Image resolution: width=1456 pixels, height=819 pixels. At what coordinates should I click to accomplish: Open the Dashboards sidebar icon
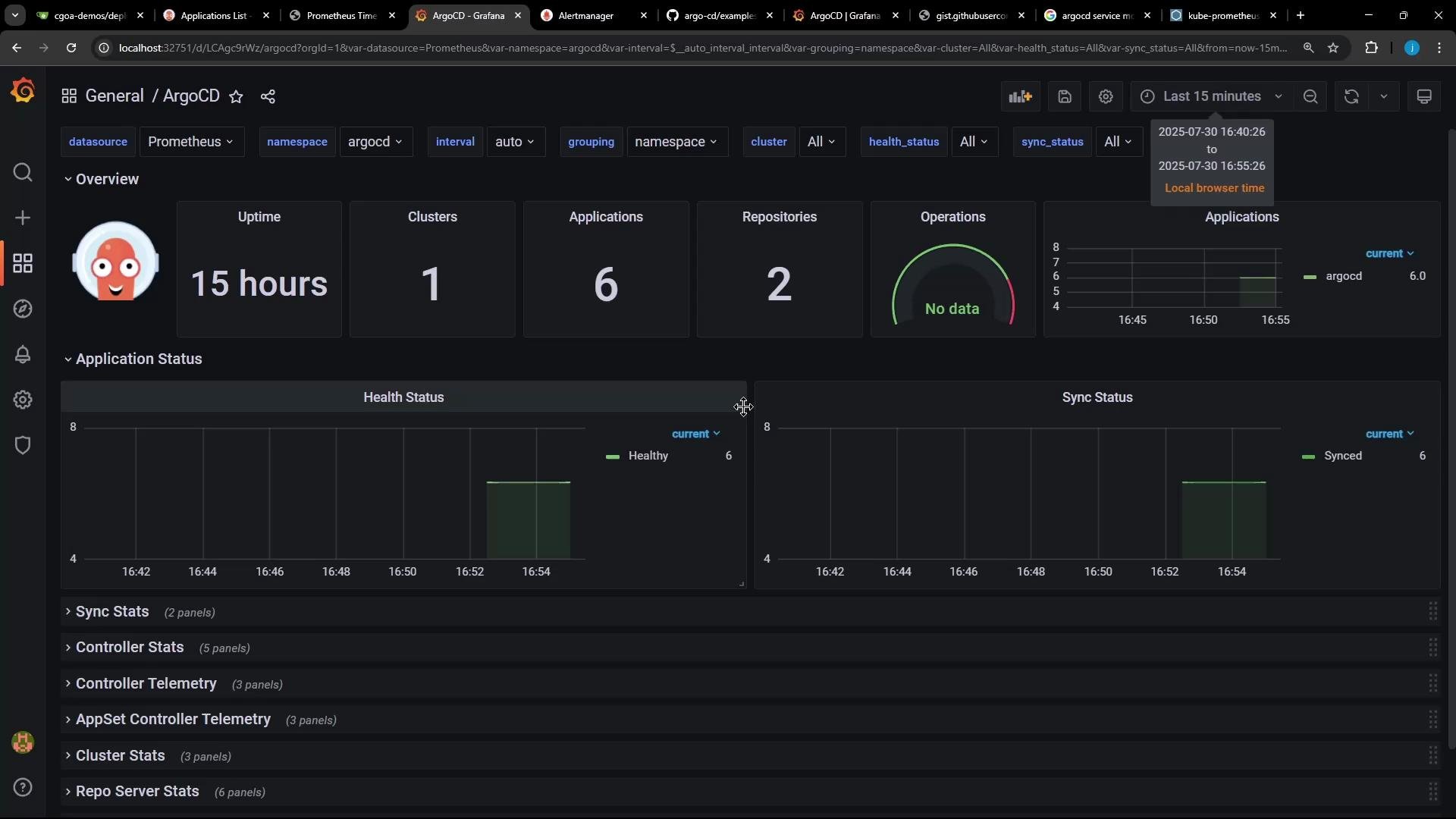(23, 264)
